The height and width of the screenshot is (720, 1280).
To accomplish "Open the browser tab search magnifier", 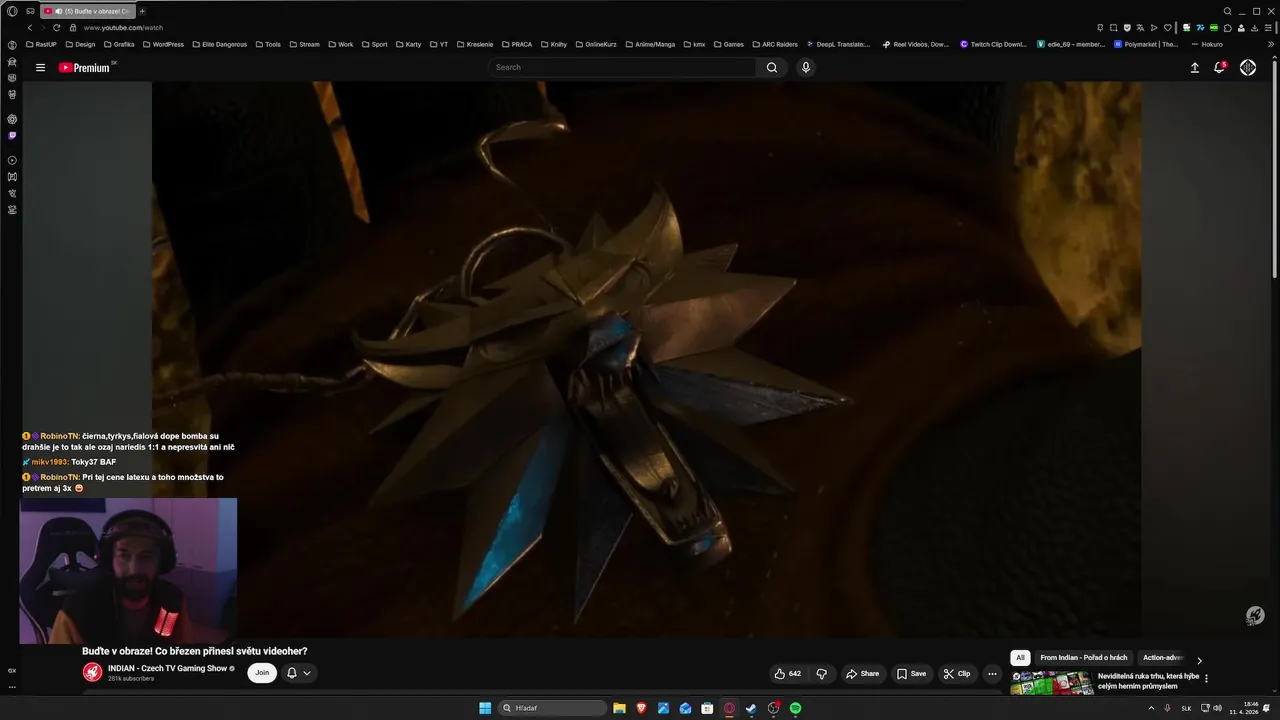I will click(x=1228, y=11).
